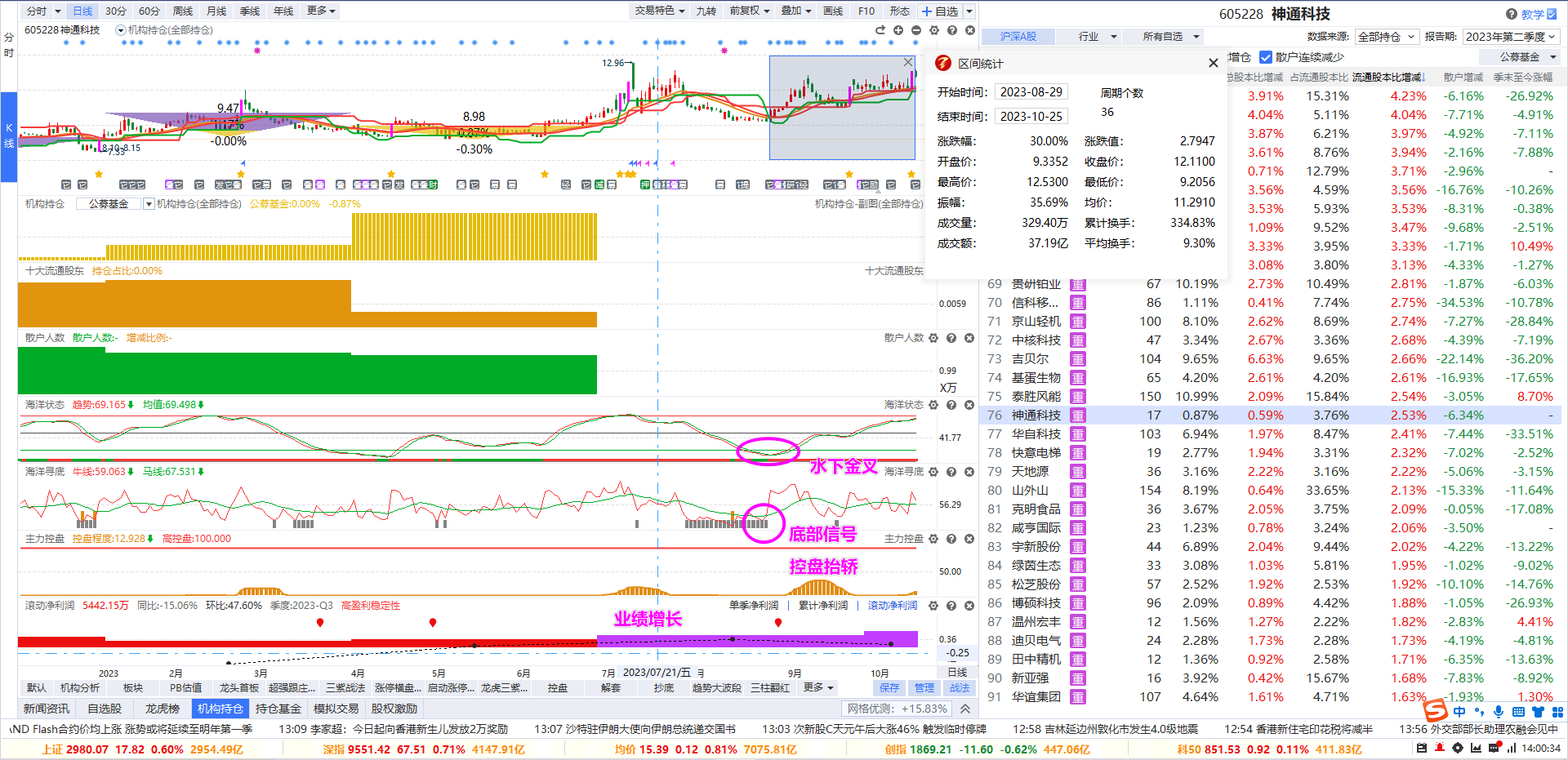Open main chart help question icon
The width and height of the screenshot is (1568, 760).
click(x=952, y=30)
